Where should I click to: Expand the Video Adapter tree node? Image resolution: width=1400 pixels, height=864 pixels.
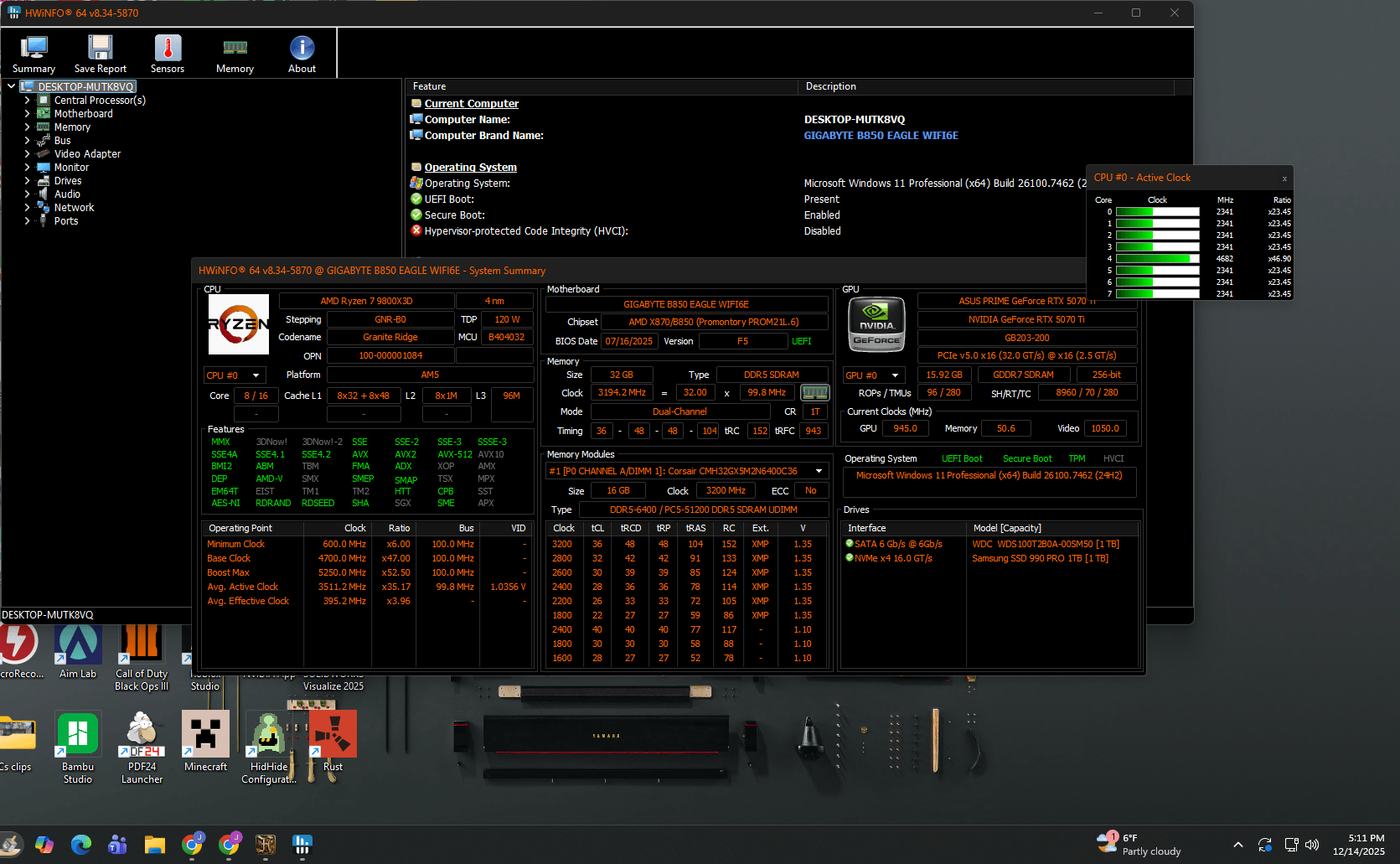27,154
